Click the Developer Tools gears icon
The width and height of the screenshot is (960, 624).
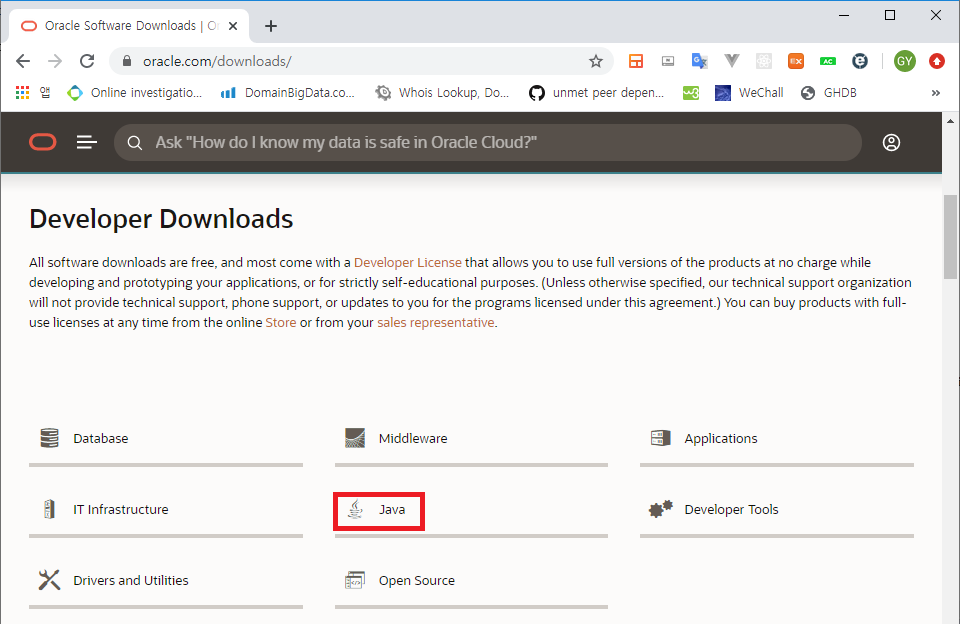coord(661,509)
